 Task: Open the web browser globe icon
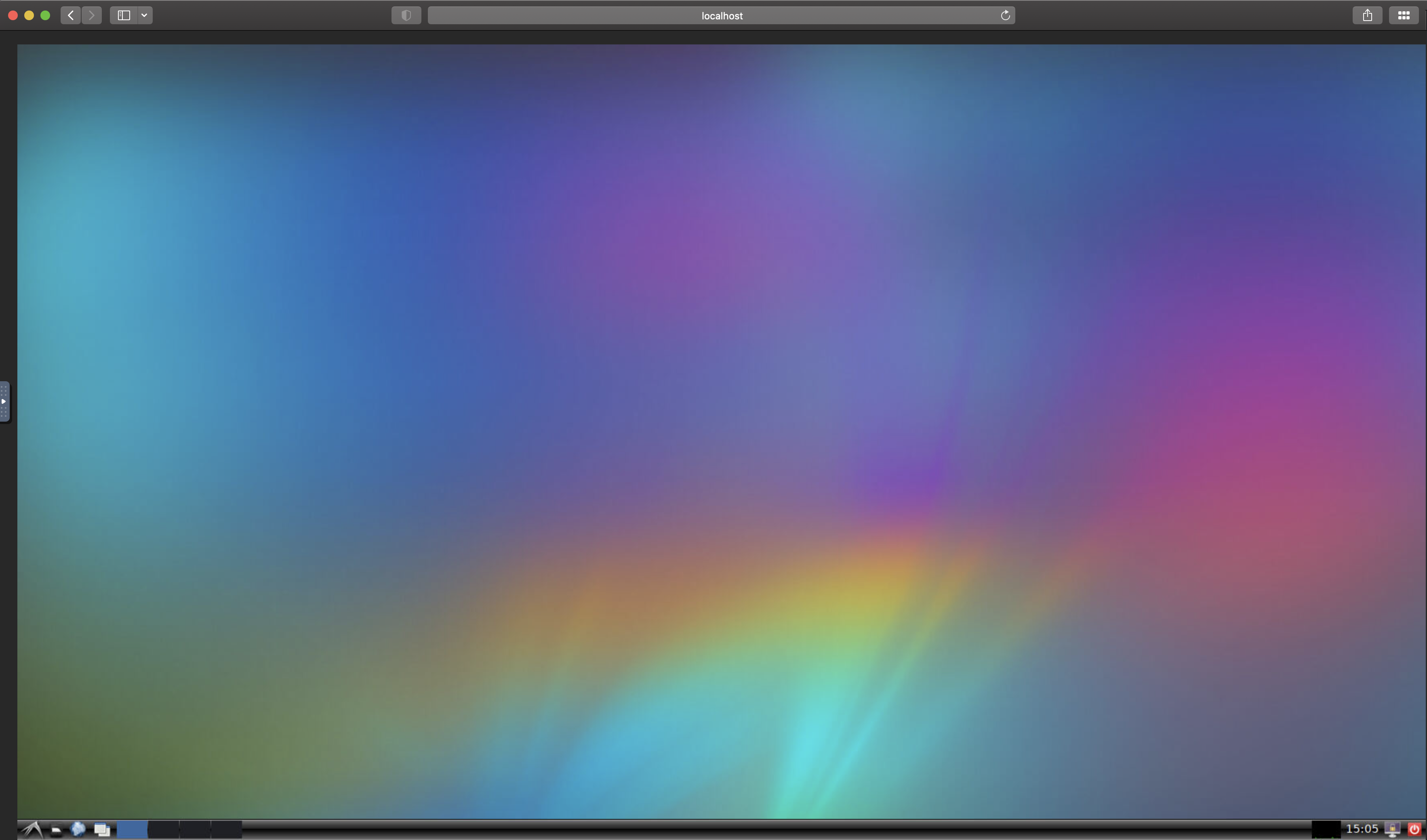78,829
